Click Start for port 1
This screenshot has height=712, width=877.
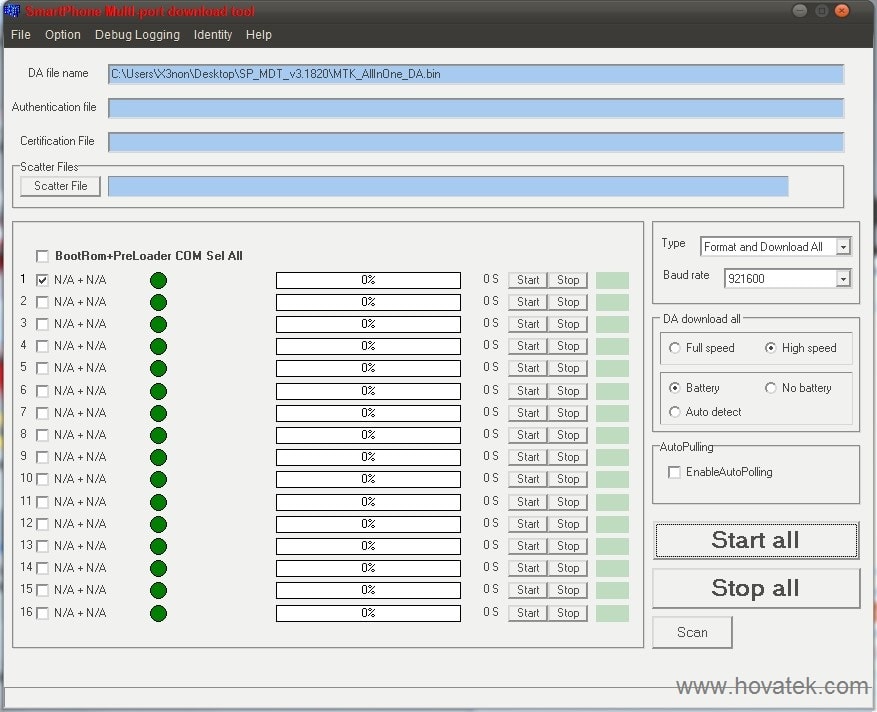(528, 280)
